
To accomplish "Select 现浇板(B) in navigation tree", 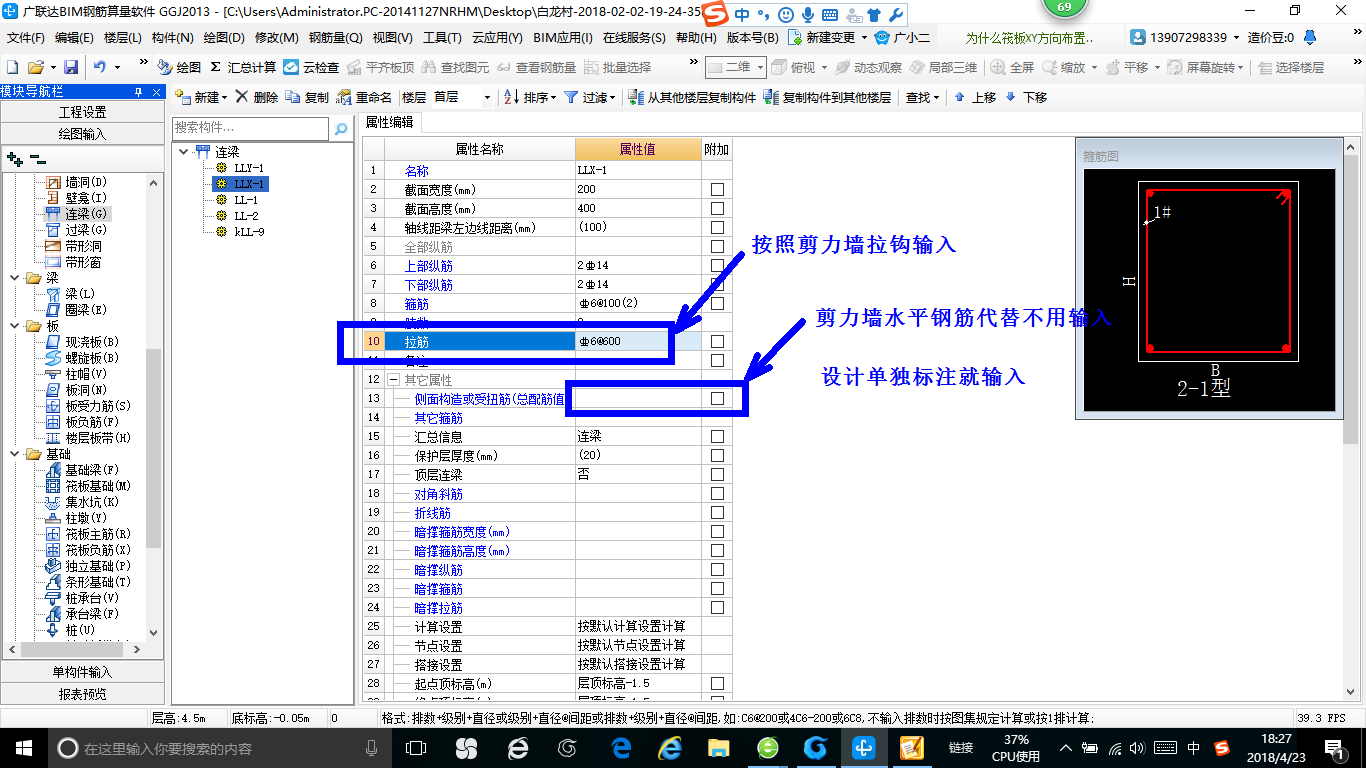I will 84,342.
